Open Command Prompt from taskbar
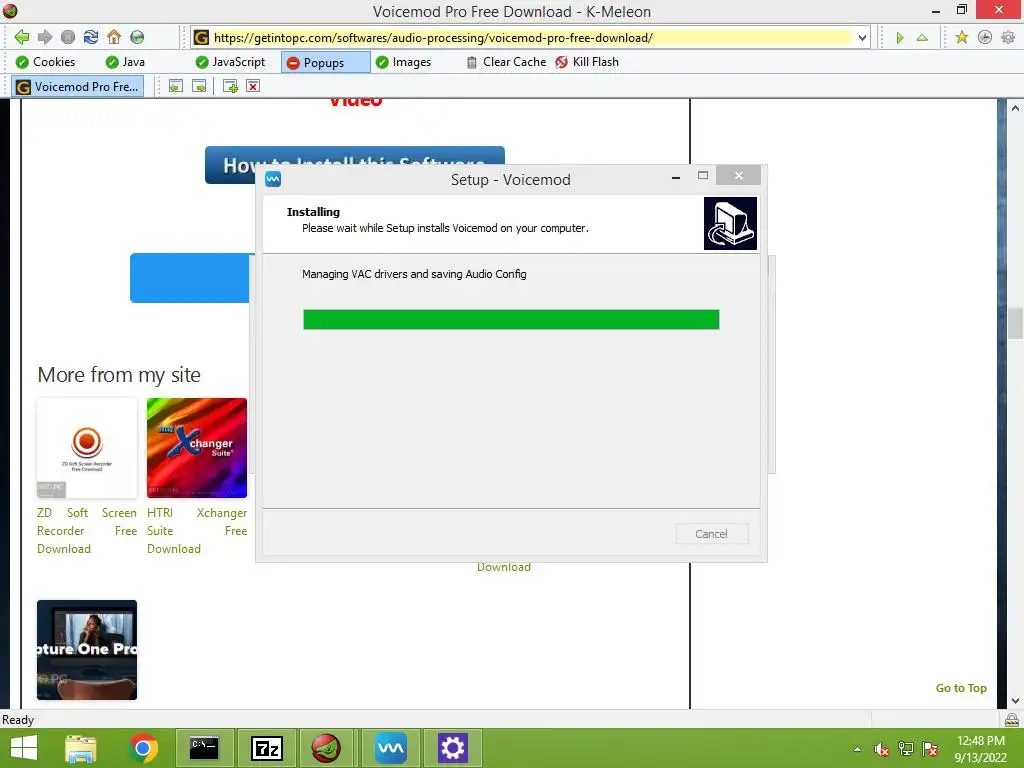Image resolution: width=1024 pixels, height=768 pixels. 204,748
